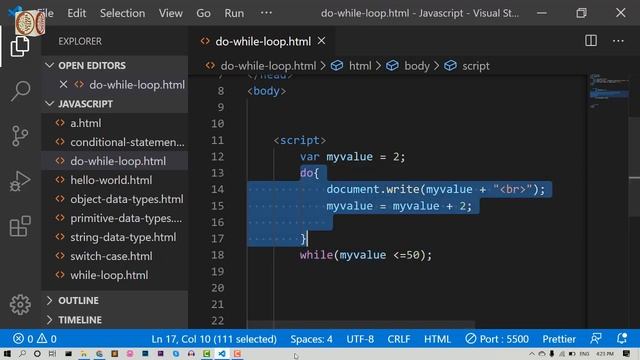This screenshot has height=360, width=640.
Task: Open the Manage gear menu
Action: pos(20,304)
